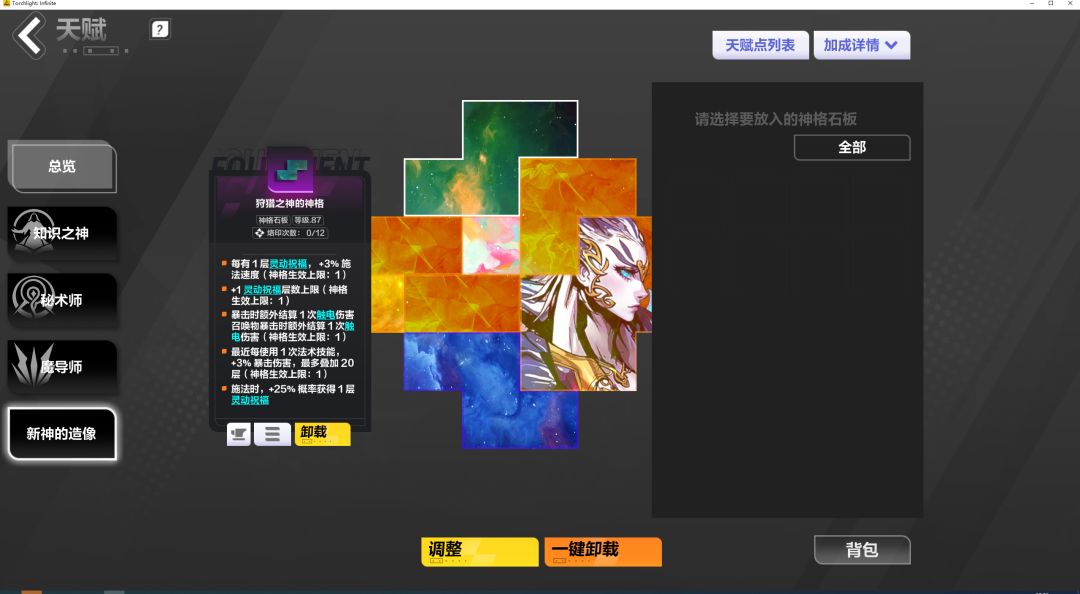1080x594 pixels.
Task: Click the 烙印次数 brand count icon
Action: [259, 233]
